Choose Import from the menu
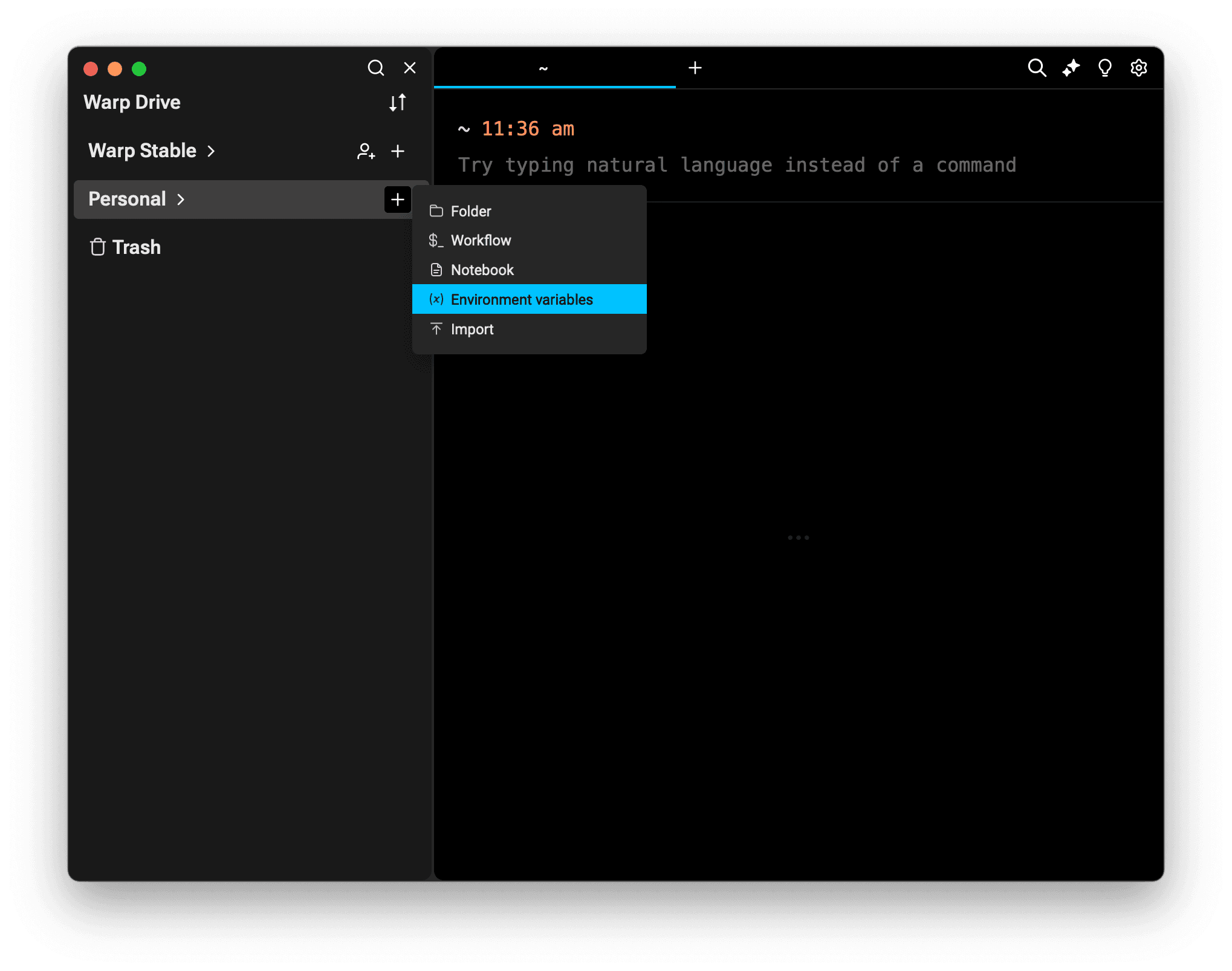The width and height of the screenshot is (1232, 971). coord(472,330)
